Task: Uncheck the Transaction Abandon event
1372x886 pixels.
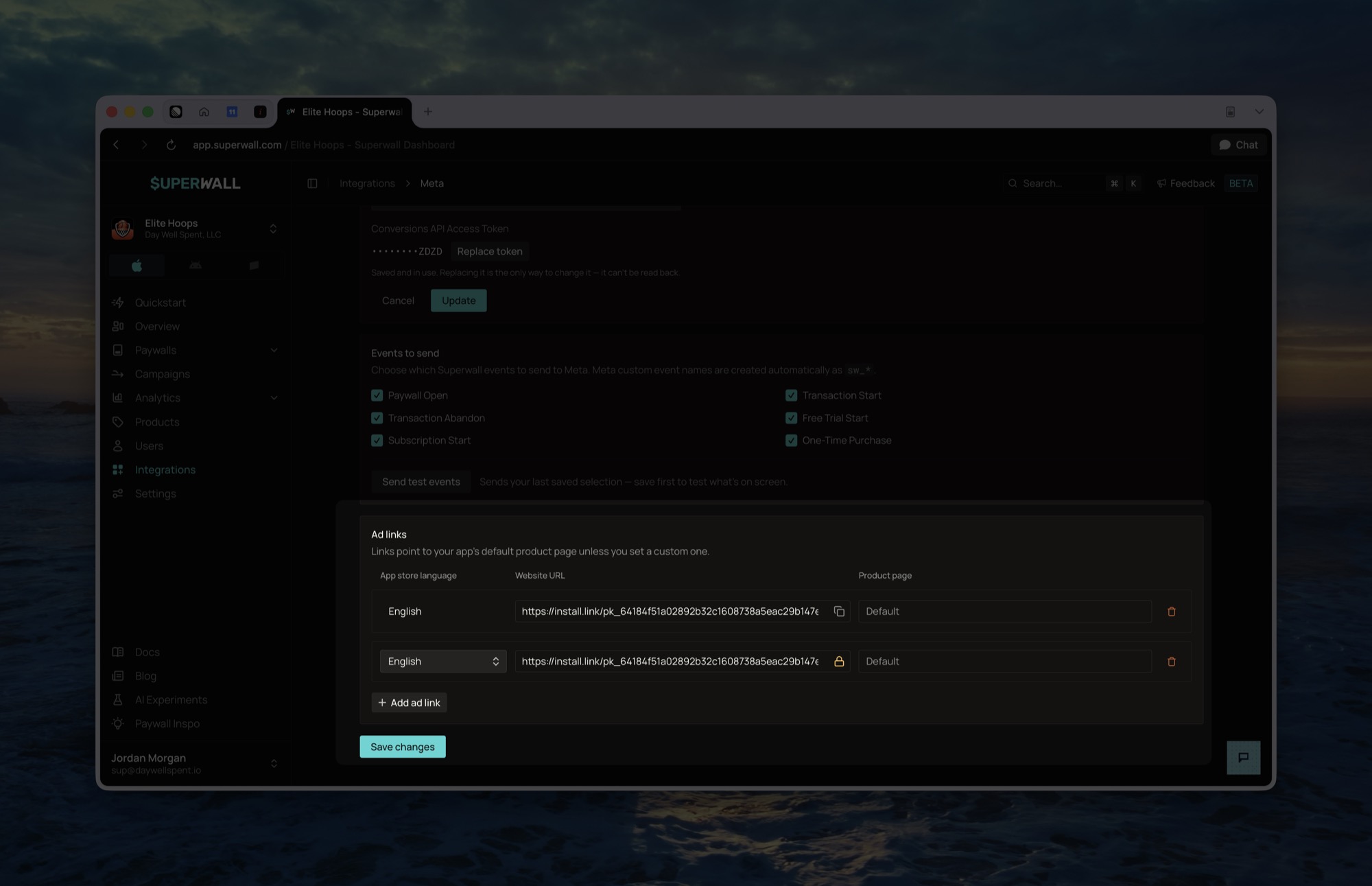Action: point(377,418)
